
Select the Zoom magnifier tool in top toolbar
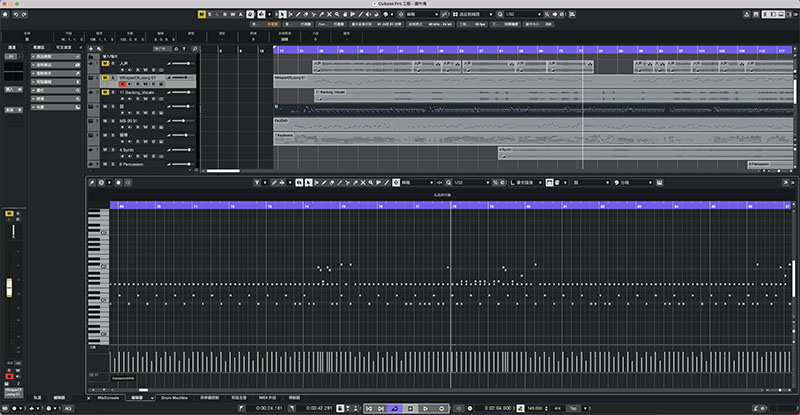click(337, 14)
